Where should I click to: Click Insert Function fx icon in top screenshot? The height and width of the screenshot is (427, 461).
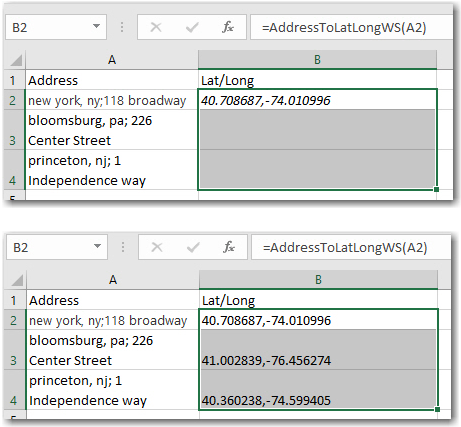[x=228, y=27]
